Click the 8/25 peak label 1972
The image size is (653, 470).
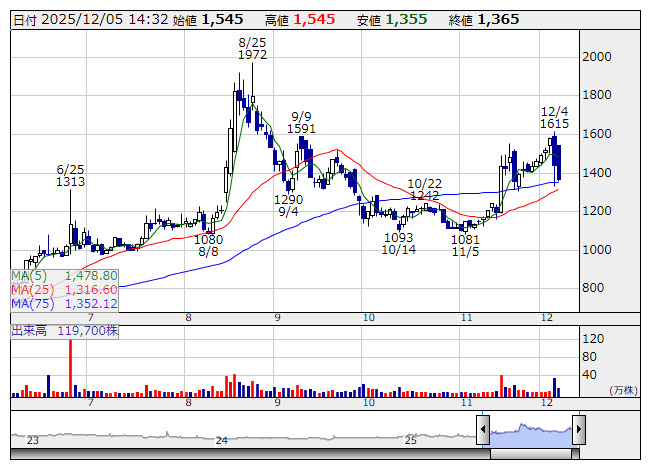click(x=252, y=55)
